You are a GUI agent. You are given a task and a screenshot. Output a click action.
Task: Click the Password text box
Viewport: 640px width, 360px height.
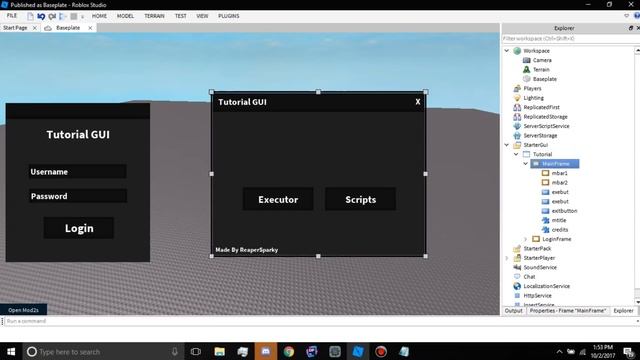click(78, 196)
